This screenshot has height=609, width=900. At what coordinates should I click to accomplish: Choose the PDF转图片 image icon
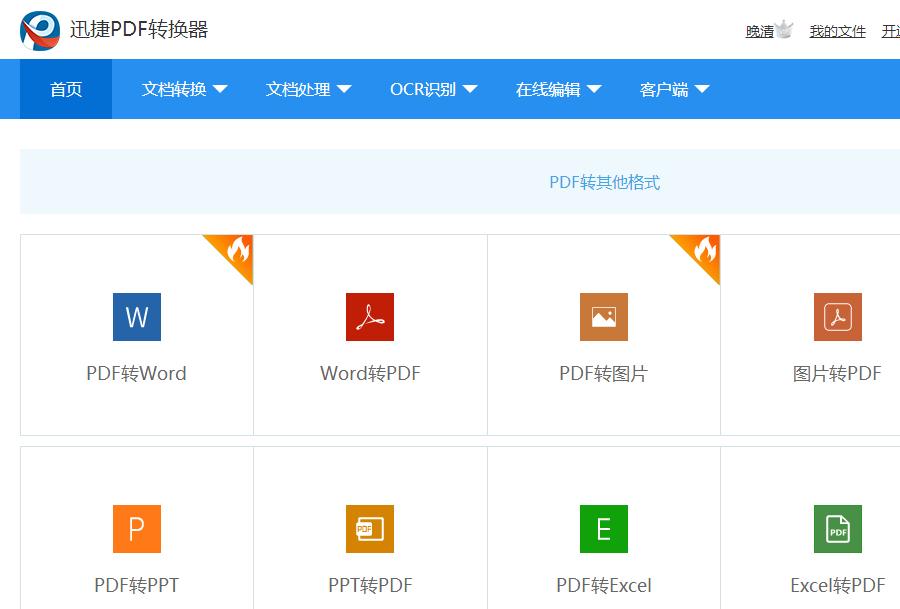coord(604,317)
